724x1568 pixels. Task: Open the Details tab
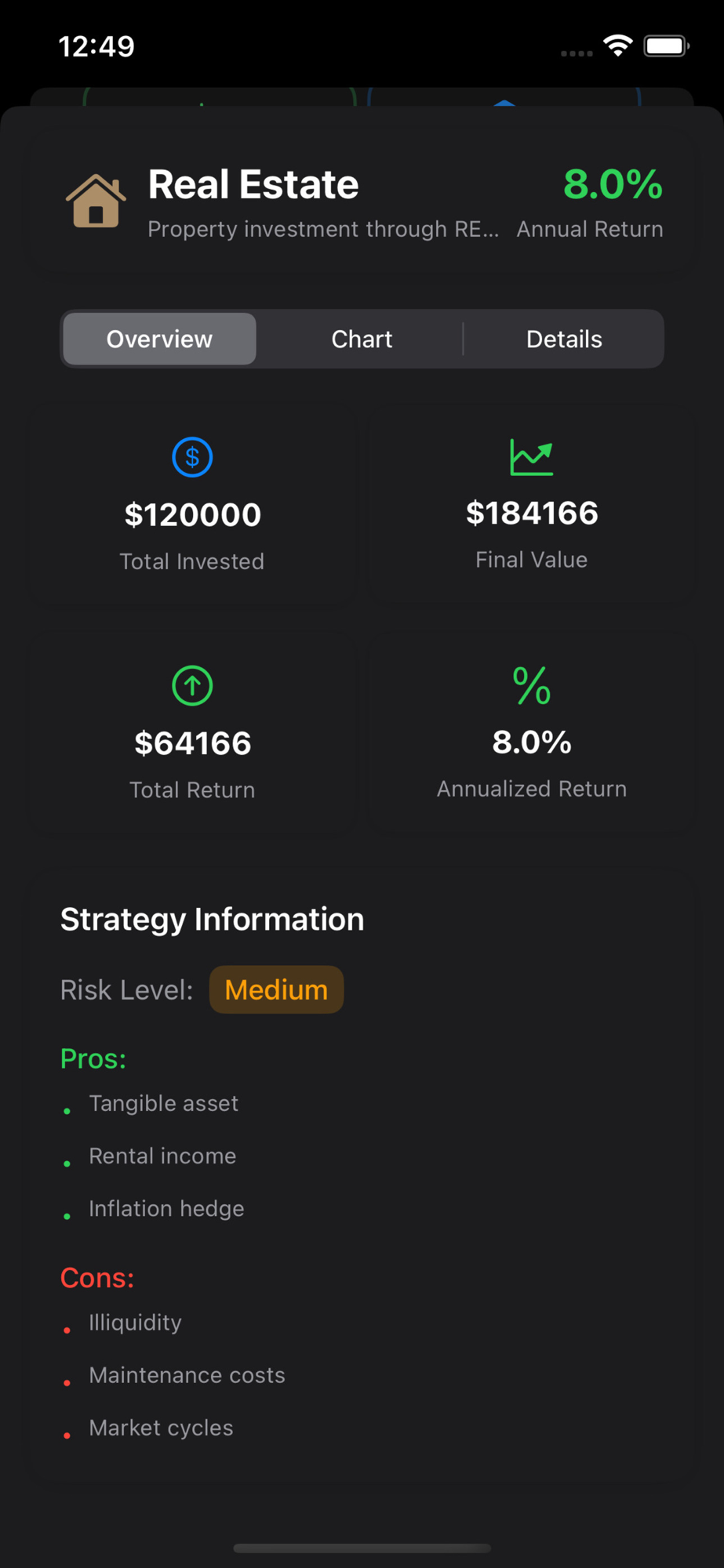point(564,339)
